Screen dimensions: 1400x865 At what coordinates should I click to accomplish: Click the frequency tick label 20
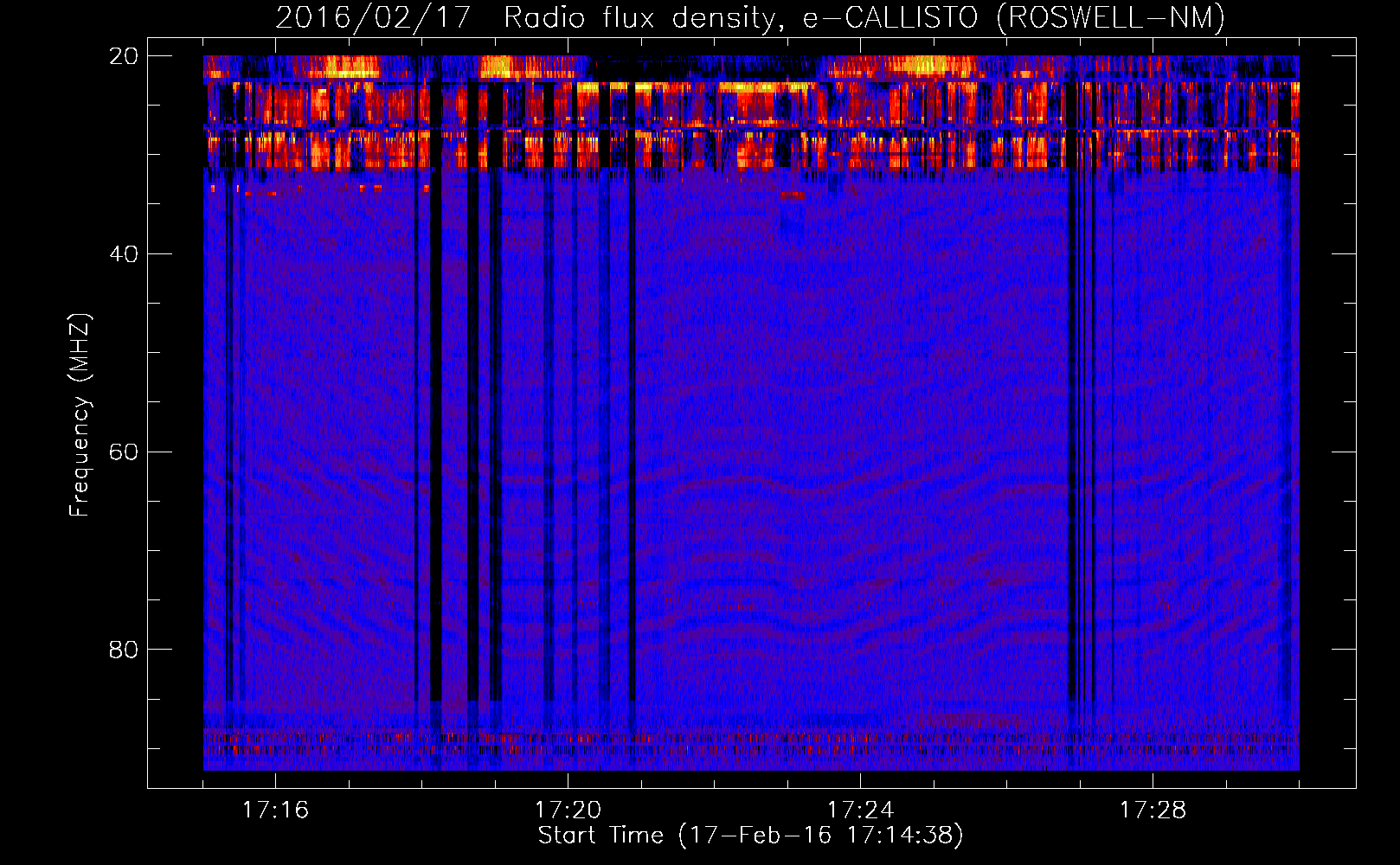tap(124, 56)
